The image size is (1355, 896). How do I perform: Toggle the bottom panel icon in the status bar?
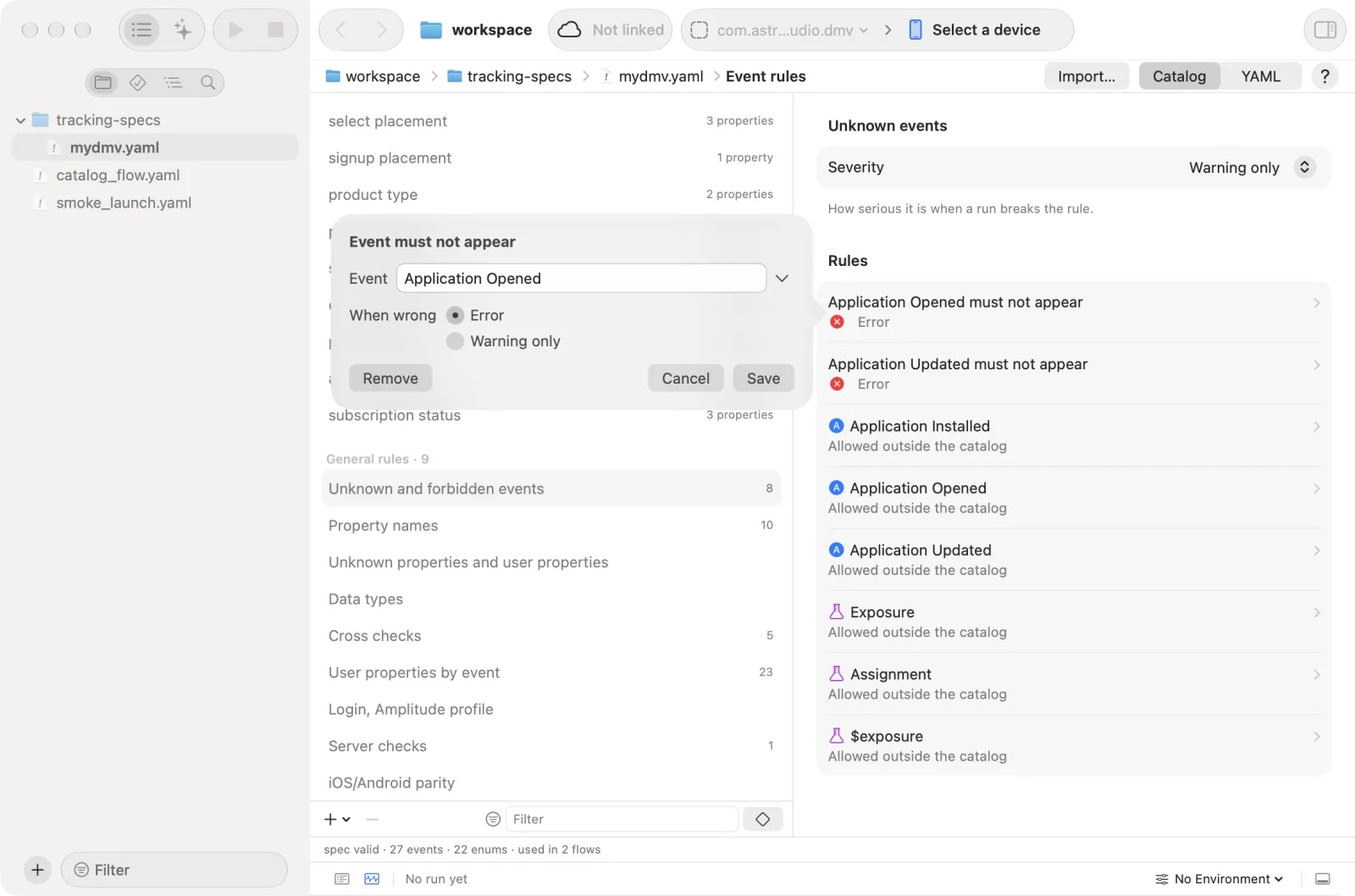tap(1323, 879)
